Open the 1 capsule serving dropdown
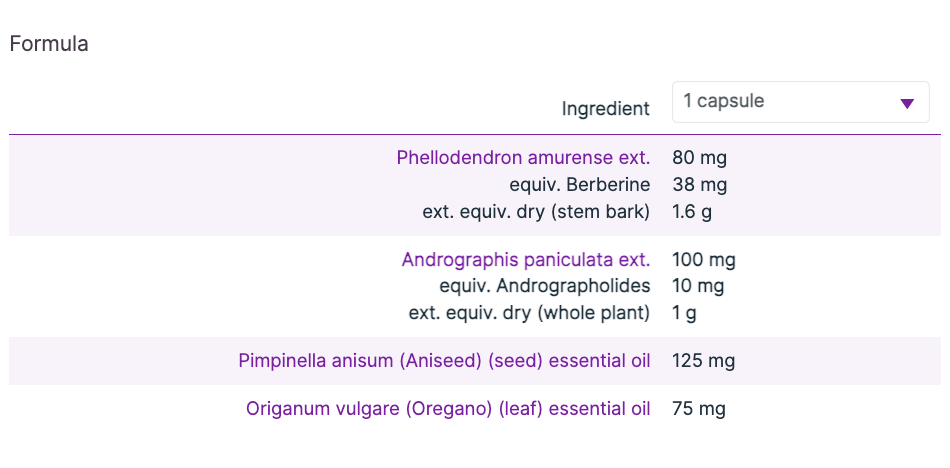 coord(800,102)
